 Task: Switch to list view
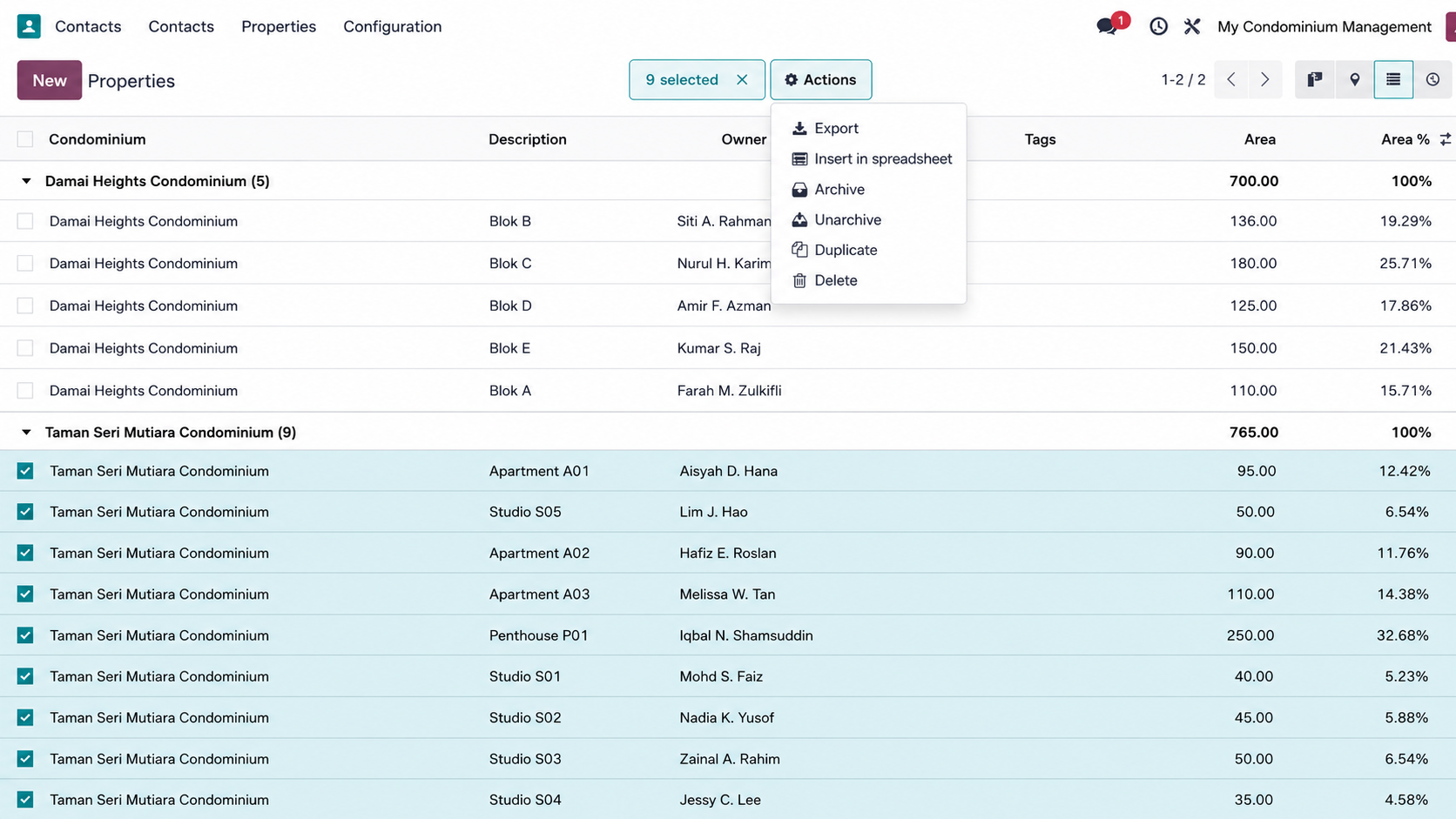click(x=1393, y=79)
